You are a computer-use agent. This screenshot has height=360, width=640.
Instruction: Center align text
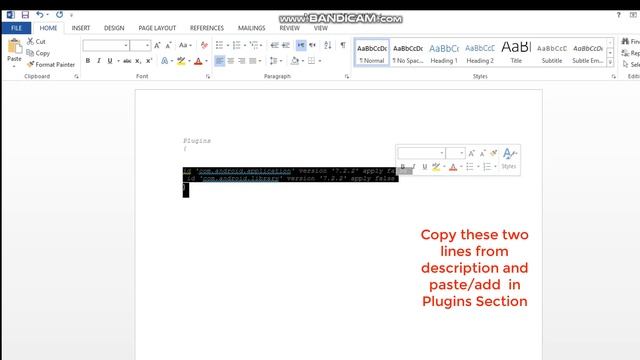click(x=231, y=61)
